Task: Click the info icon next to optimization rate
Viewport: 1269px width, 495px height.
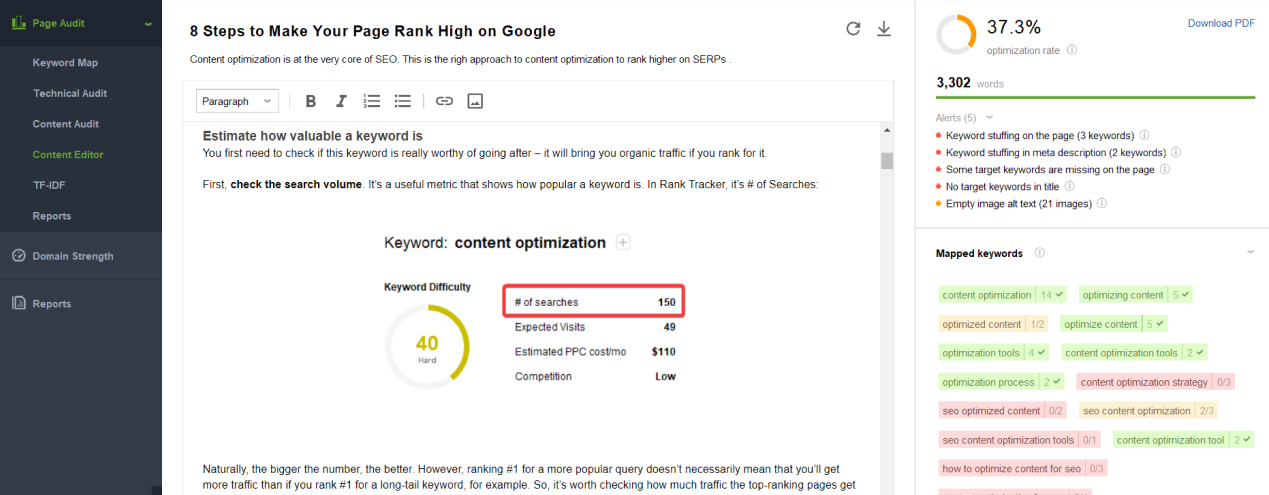Action: point(1072,50)
